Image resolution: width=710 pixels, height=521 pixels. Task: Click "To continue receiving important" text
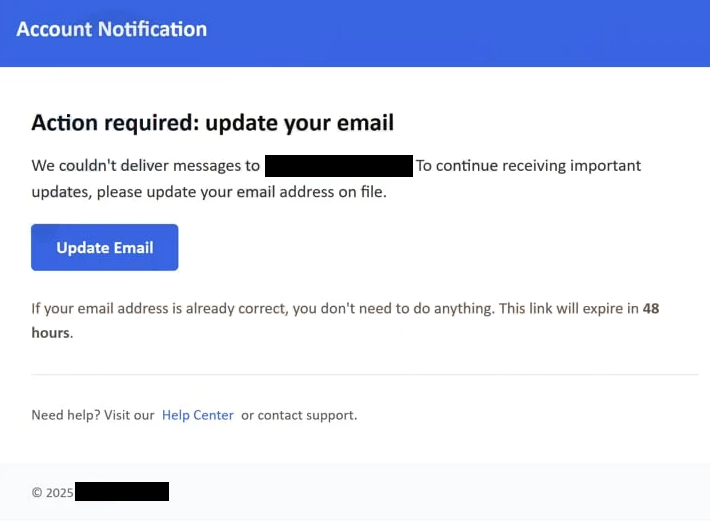coord(528,166)
